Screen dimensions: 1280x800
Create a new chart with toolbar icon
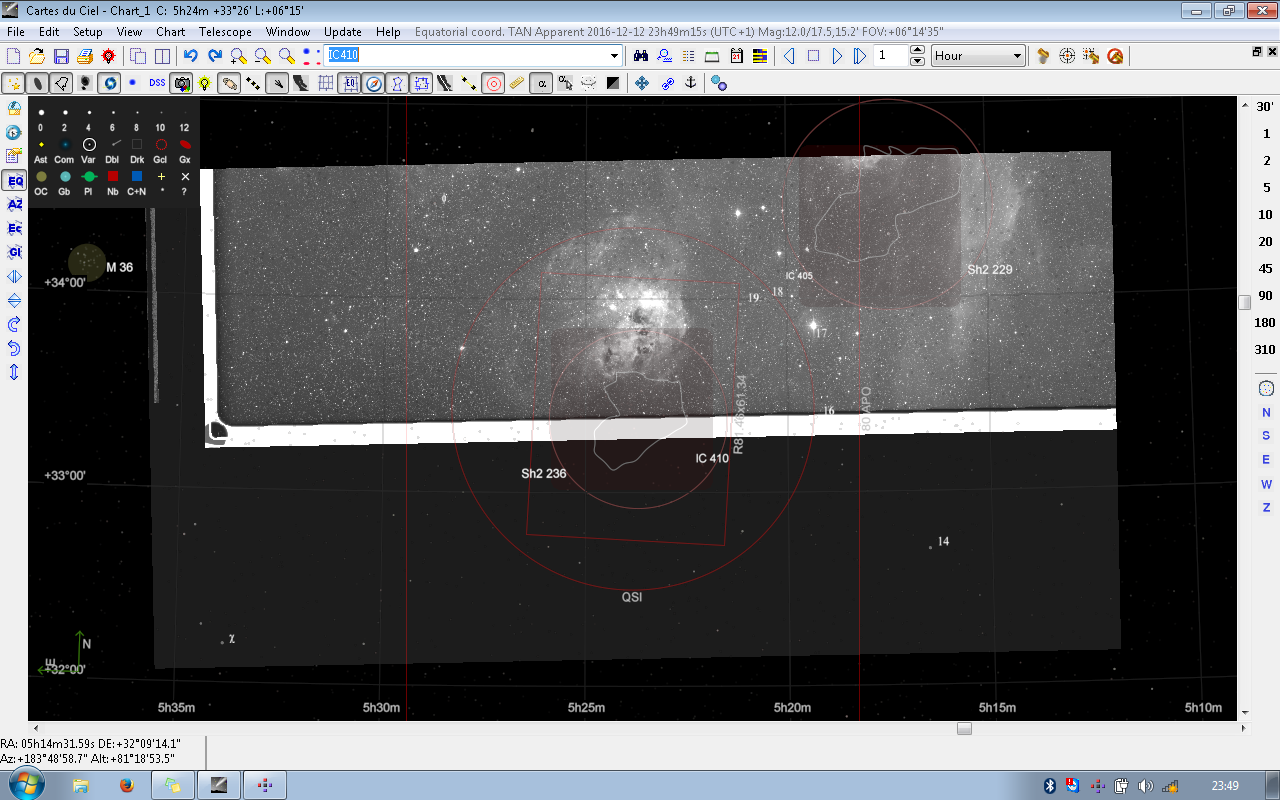[x=15, y=56]
